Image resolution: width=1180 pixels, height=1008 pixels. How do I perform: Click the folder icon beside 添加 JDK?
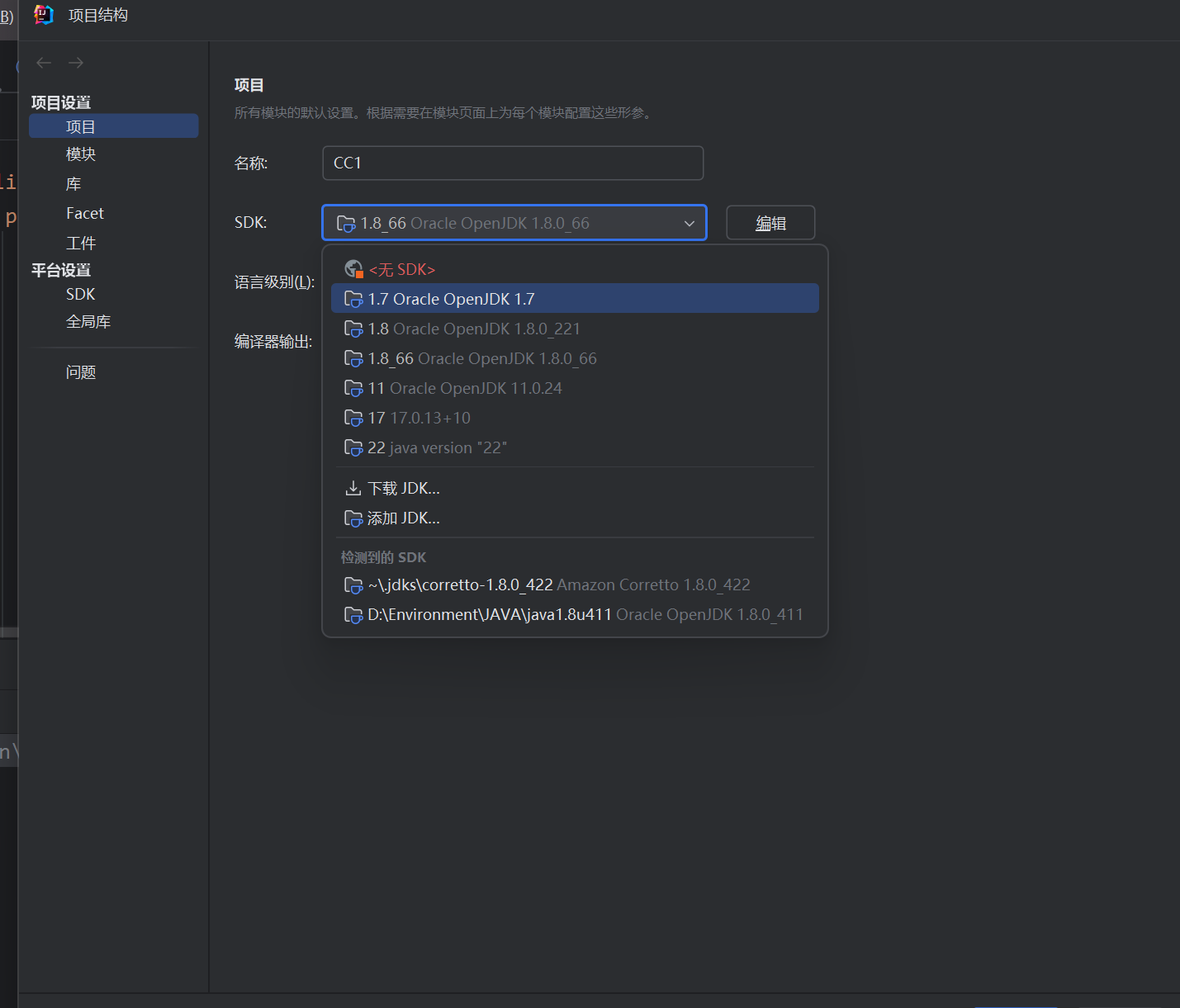tap(353, 518)
